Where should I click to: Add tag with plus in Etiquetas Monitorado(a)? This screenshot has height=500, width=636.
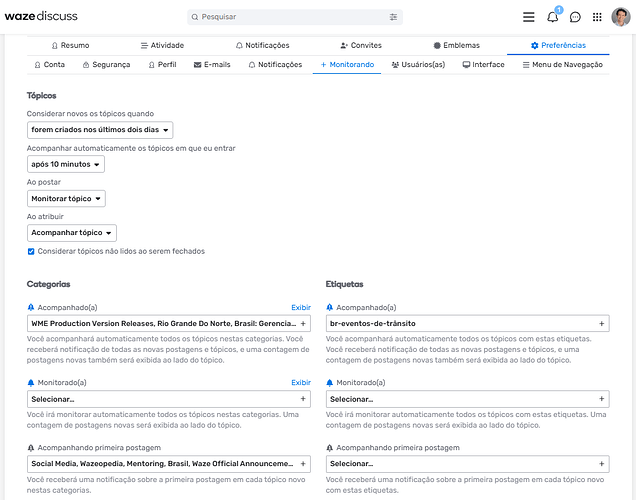point(602,399)
